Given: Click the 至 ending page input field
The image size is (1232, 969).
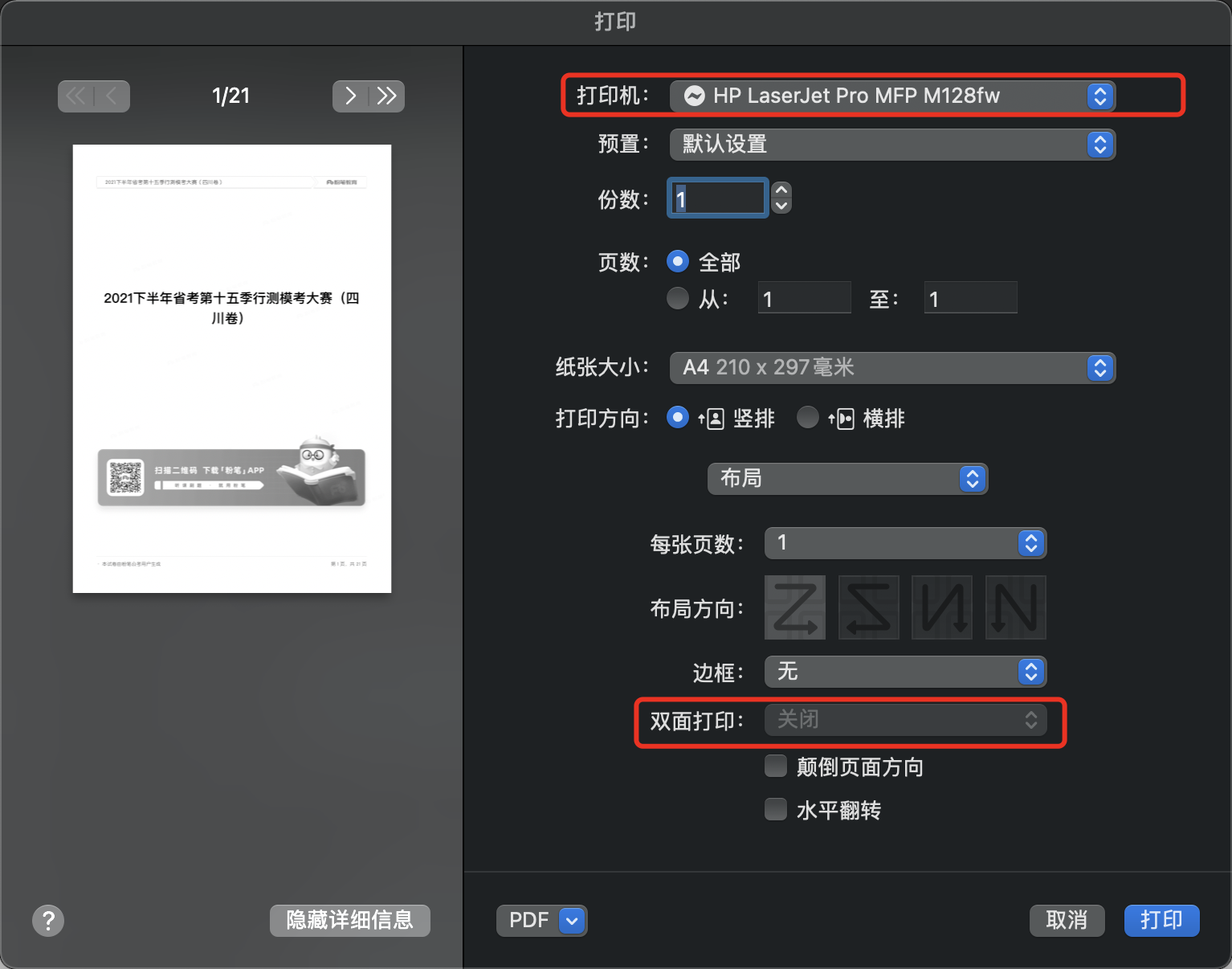Looking at the screenshot, I should tap(970, 298).
